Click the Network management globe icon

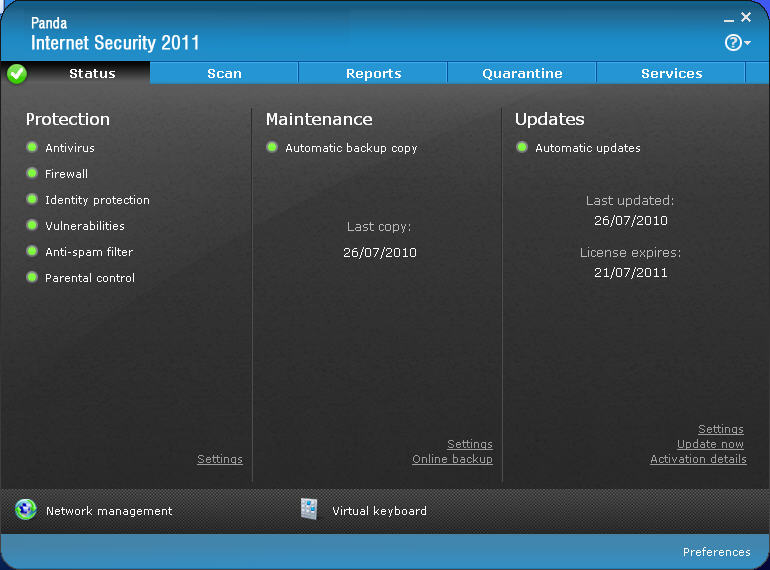click(x=25, y=510)
